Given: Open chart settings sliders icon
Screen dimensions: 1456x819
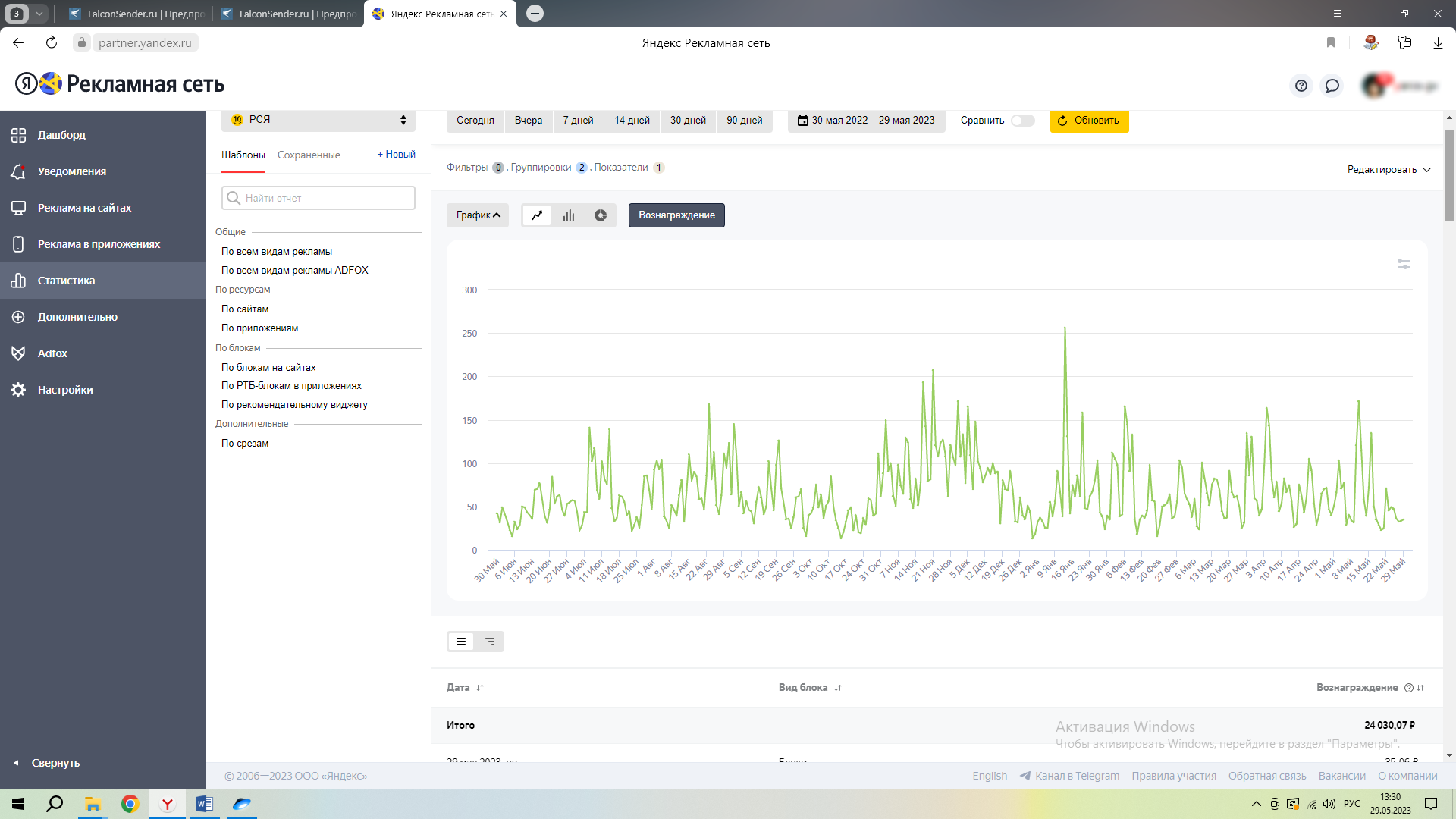Looking at the screenshot, I should coord(1404,264).
